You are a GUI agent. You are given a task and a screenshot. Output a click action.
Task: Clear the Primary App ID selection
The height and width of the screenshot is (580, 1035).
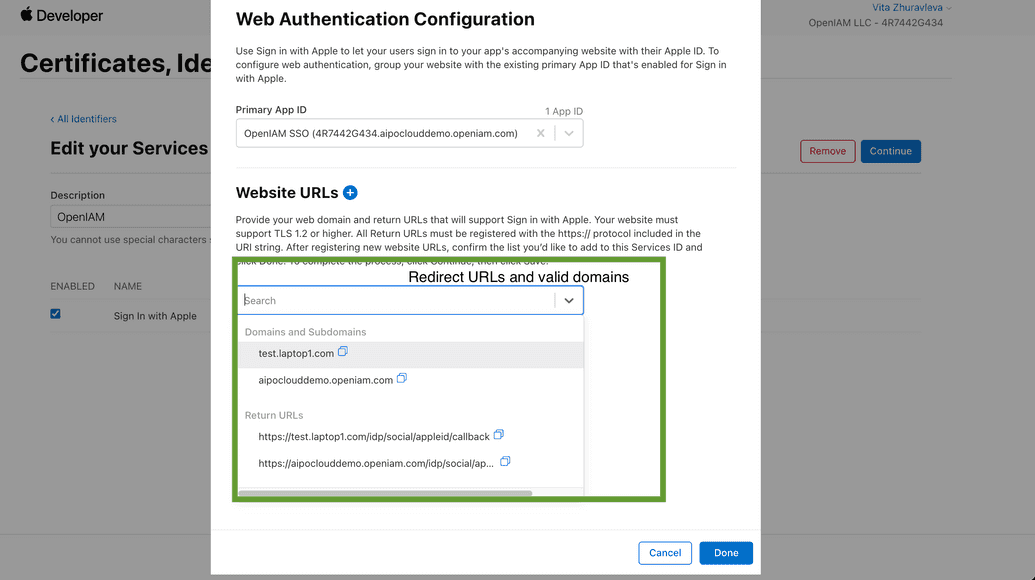tap(541, 133)
